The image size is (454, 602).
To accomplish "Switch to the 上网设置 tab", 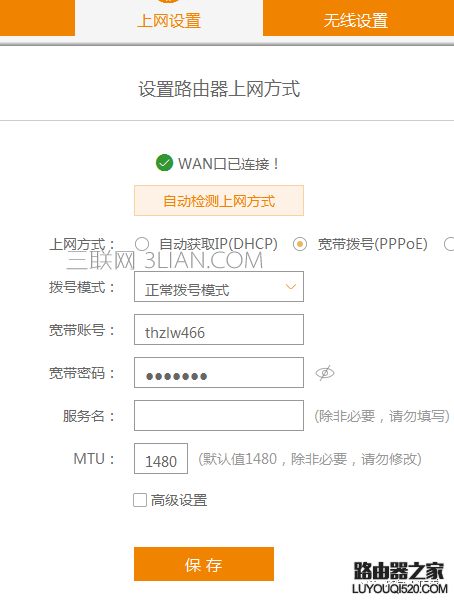I will (x=169, y=18).
